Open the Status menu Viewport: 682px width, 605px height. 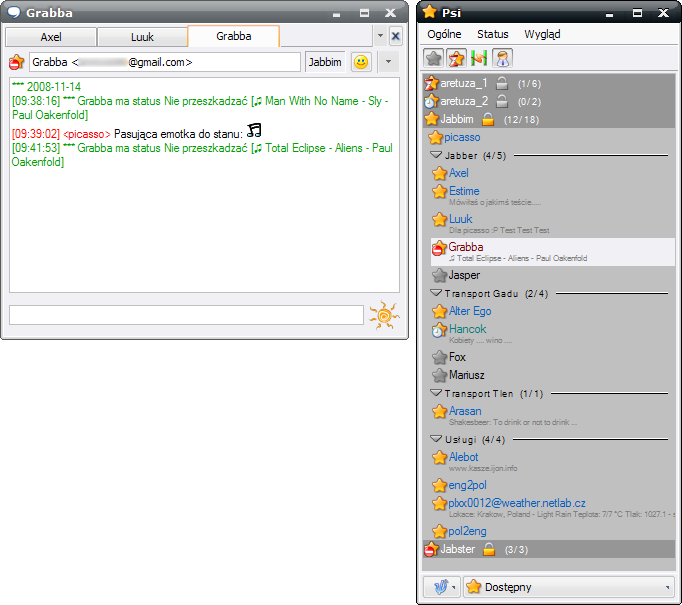tap(492, 34)
